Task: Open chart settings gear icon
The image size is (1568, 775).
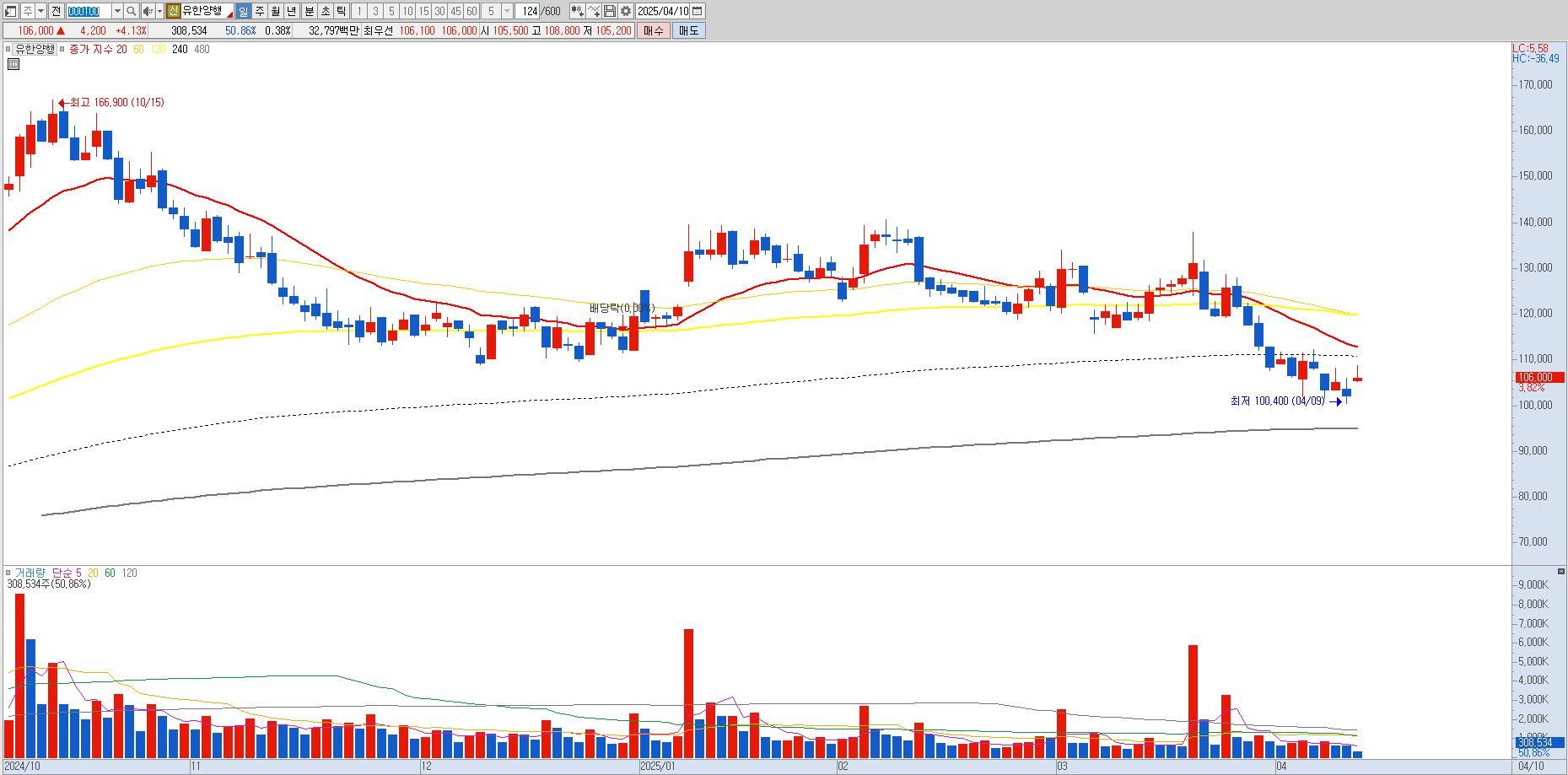Action: click(626, 11)
